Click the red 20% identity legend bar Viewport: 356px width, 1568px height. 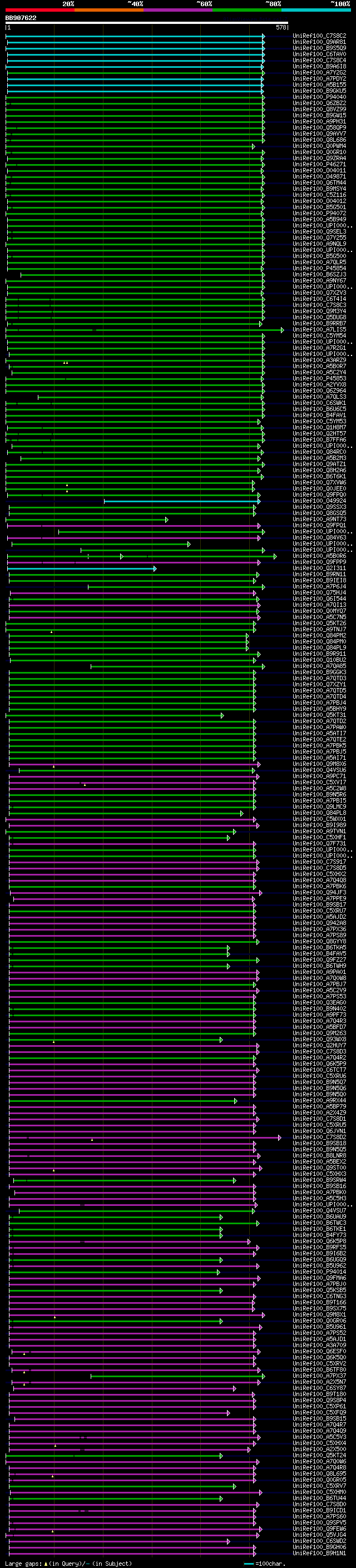click(39, 10)
